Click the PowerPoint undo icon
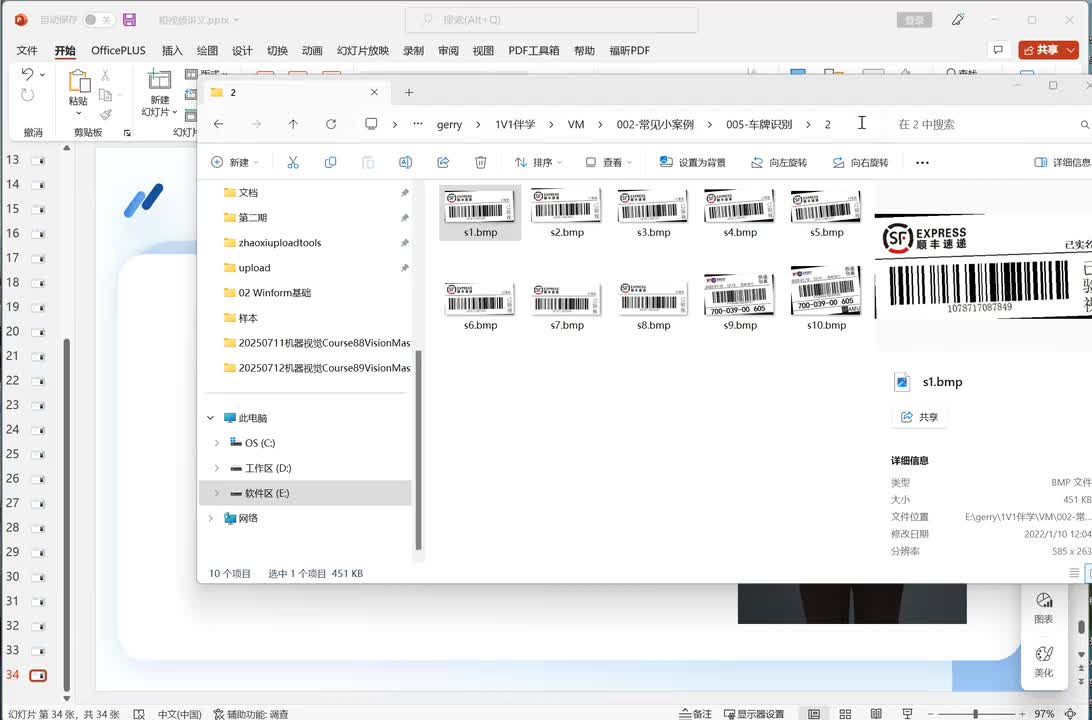Image resolution: width=1092 pixels, height=720 pixels. (27, 74)
